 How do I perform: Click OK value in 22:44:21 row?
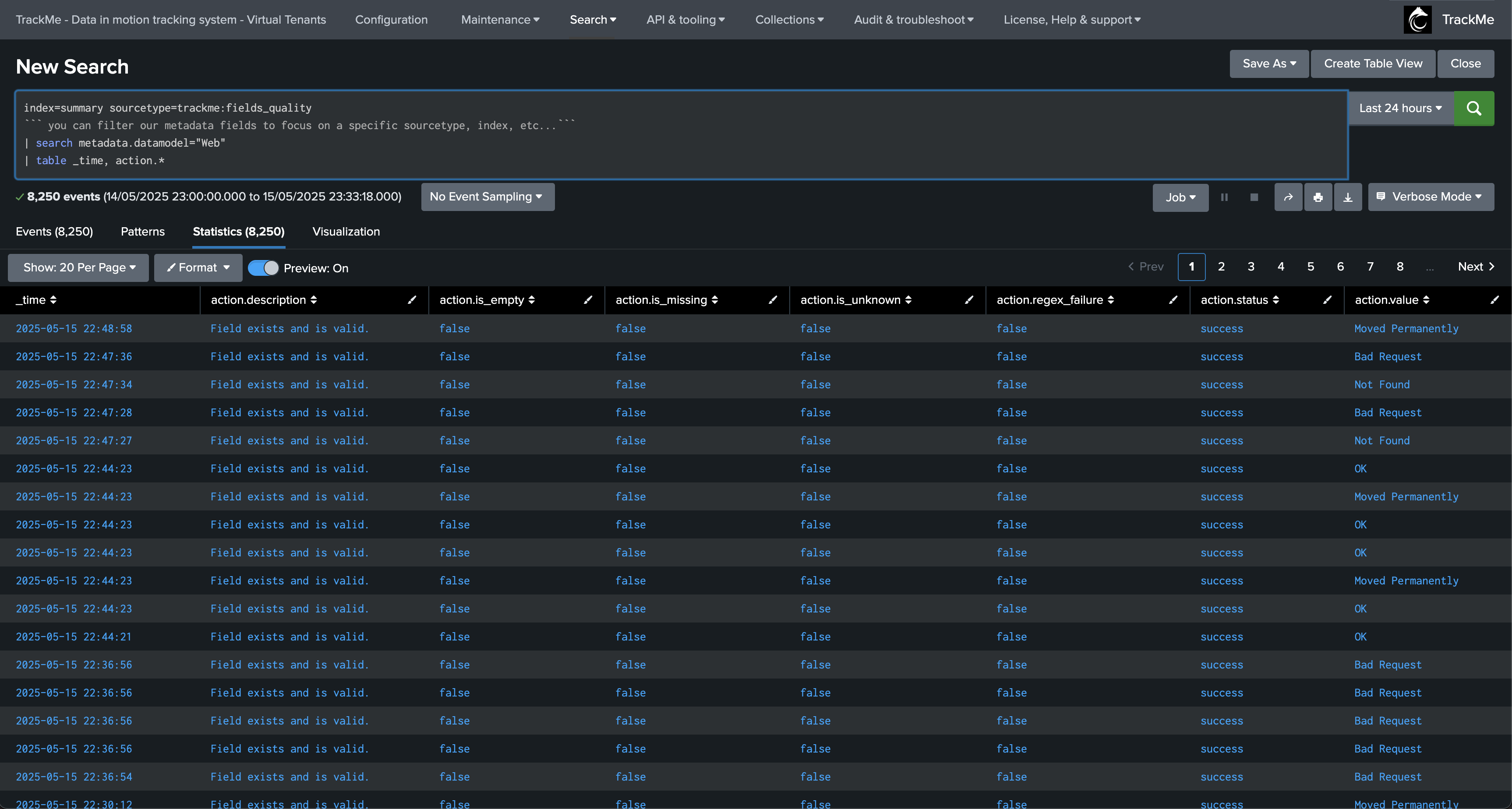tap(1360, 637)
